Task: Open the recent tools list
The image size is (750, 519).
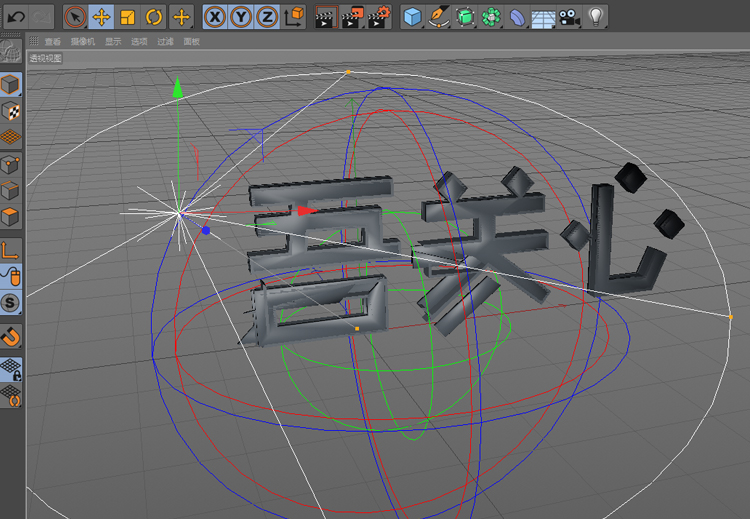Action: 181,18
